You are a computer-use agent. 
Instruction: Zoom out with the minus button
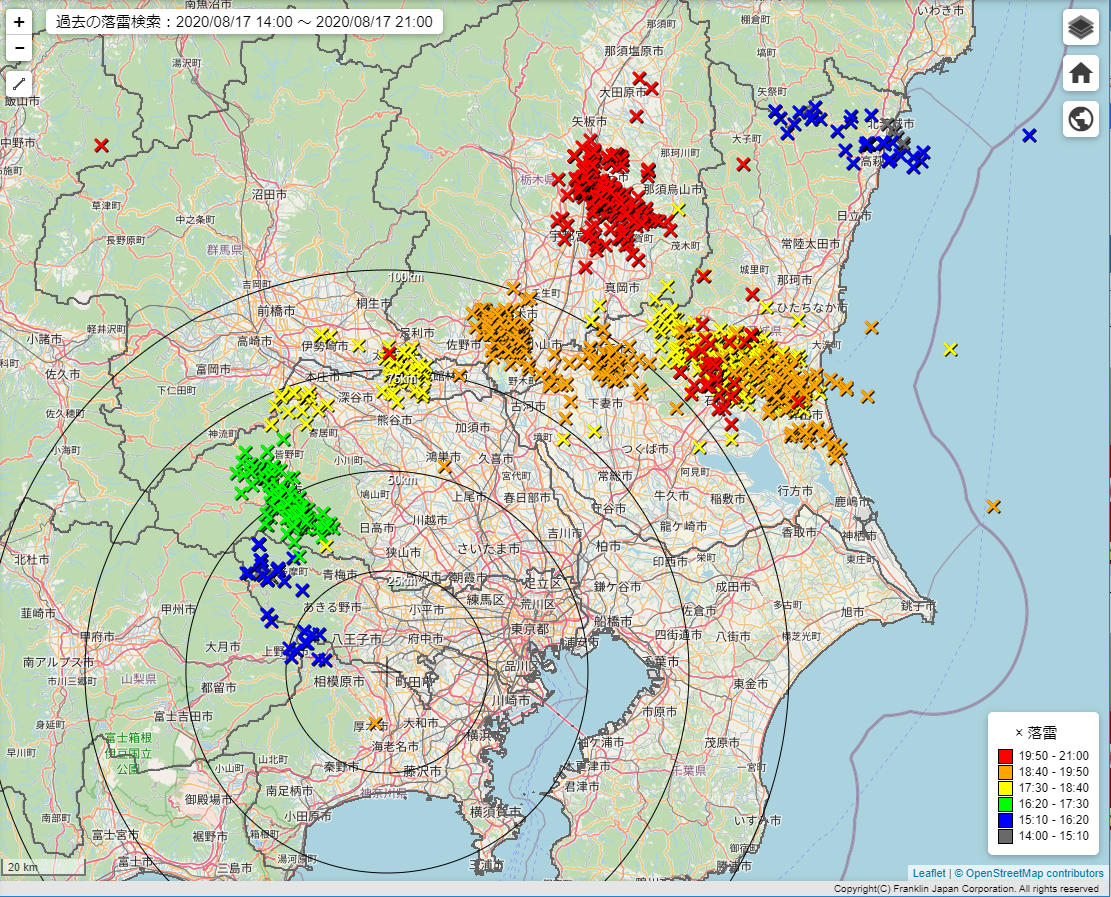pos(20,48)
